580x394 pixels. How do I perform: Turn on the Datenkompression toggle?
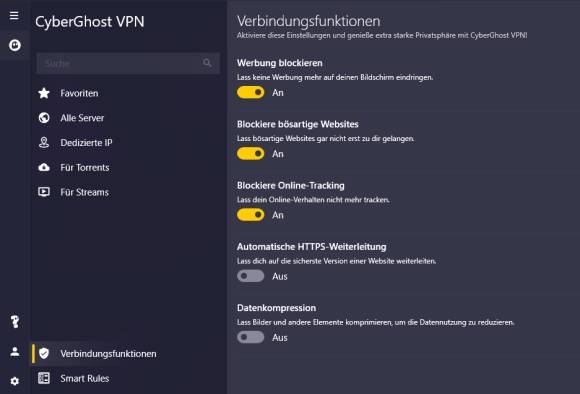point(250,337)
